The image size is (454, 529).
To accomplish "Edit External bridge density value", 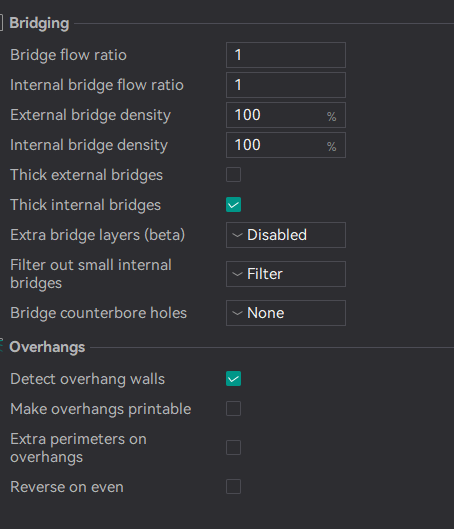I will 286,115.
